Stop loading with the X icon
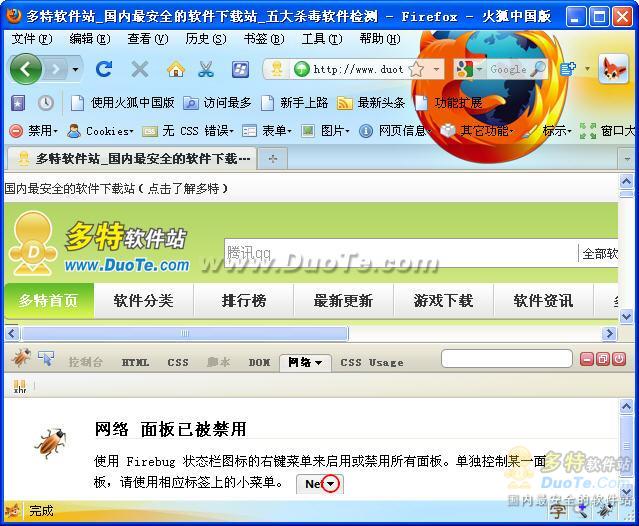Image resolution: width=639 pixels, height=526 pixels. point(140,69)
